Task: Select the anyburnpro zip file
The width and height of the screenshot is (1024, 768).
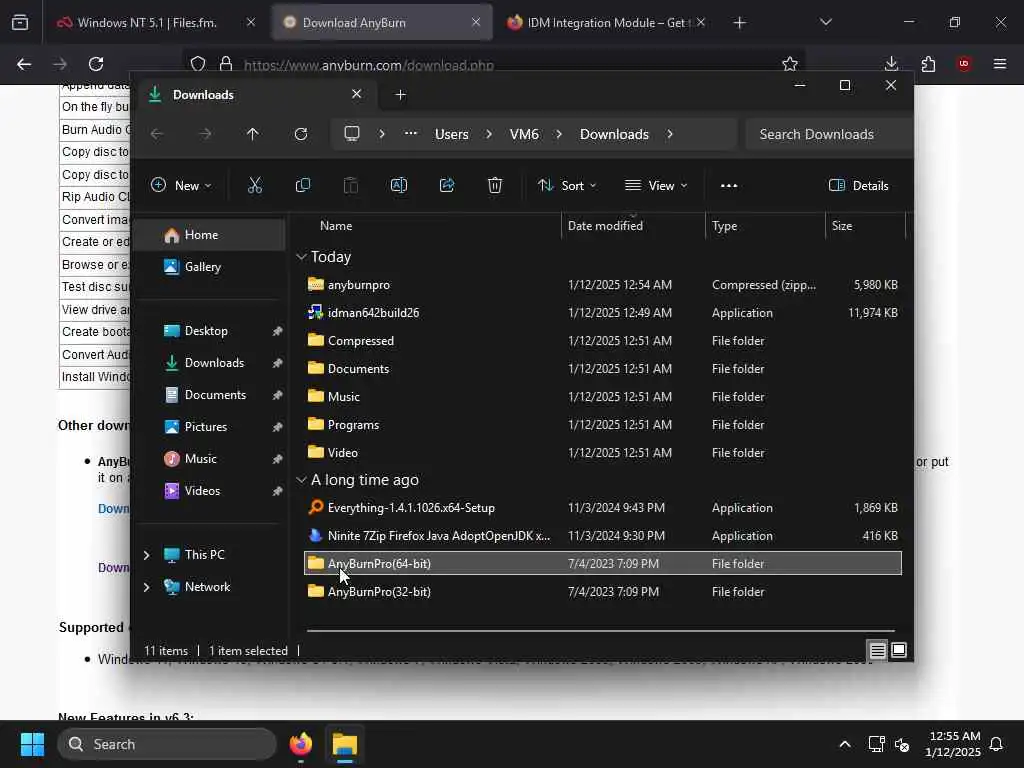Action: 603,285
